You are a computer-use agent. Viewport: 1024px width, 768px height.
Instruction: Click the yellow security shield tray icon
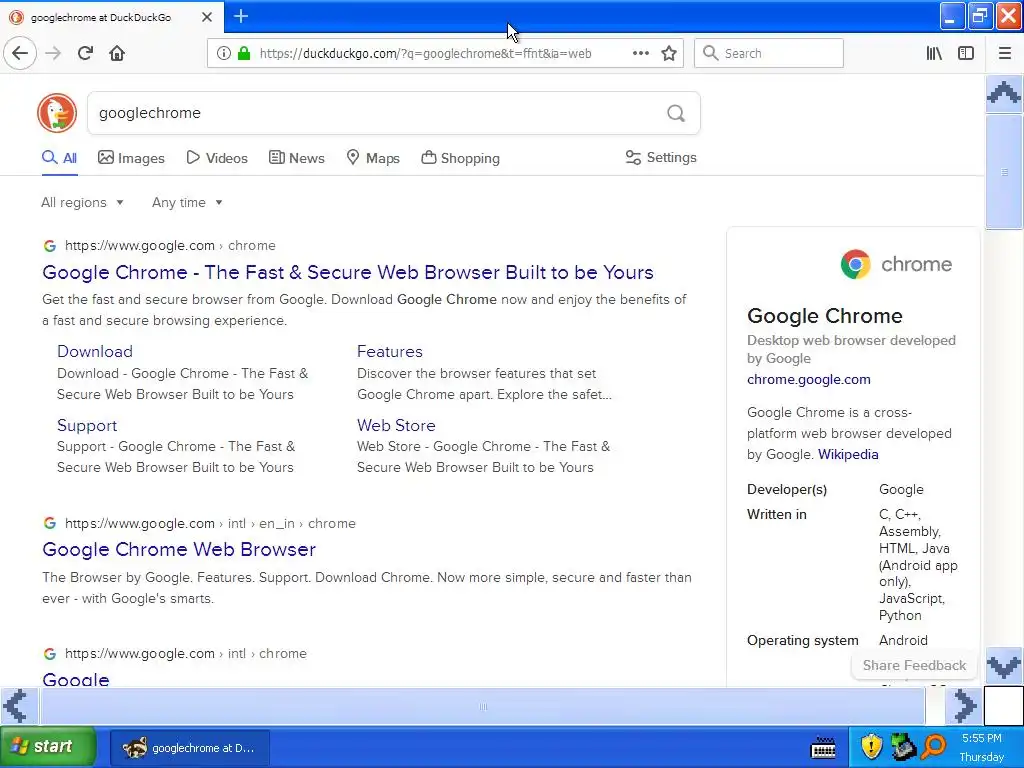pyautogui.click(x=871, y=746)
